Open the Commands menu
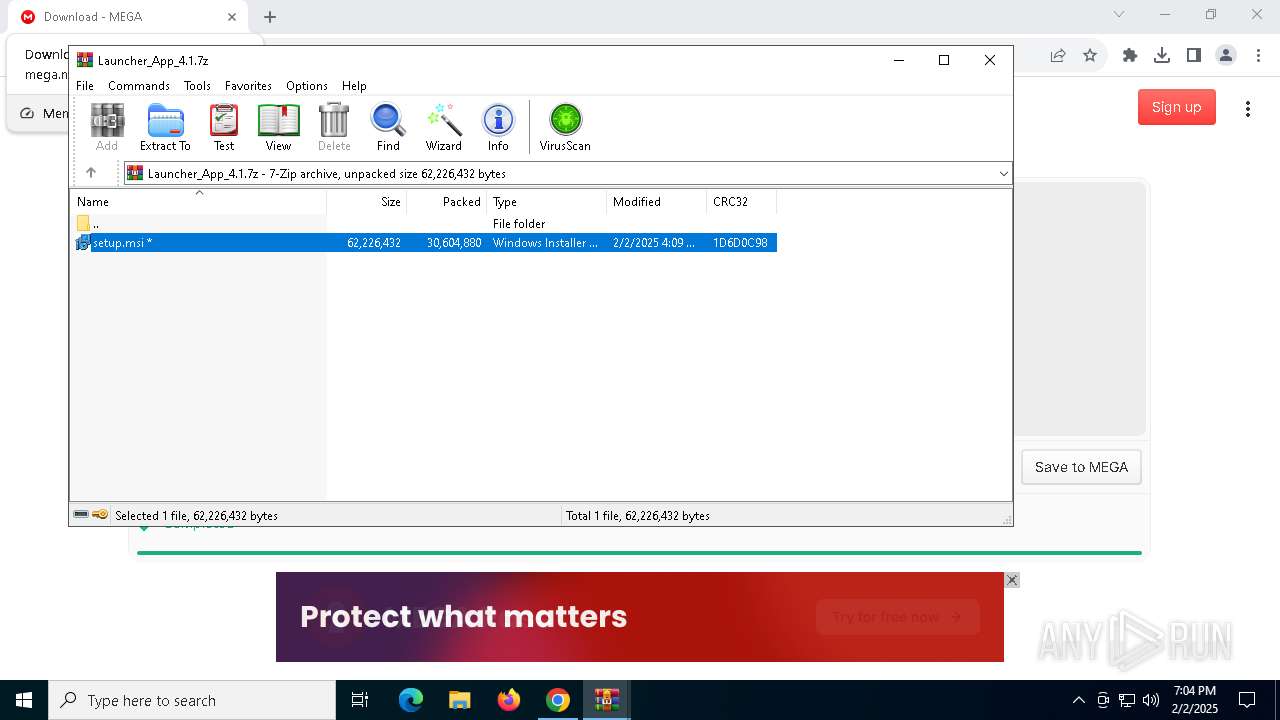The height and width of the screenshot is (720, 1280). click(x=139, y=86)
